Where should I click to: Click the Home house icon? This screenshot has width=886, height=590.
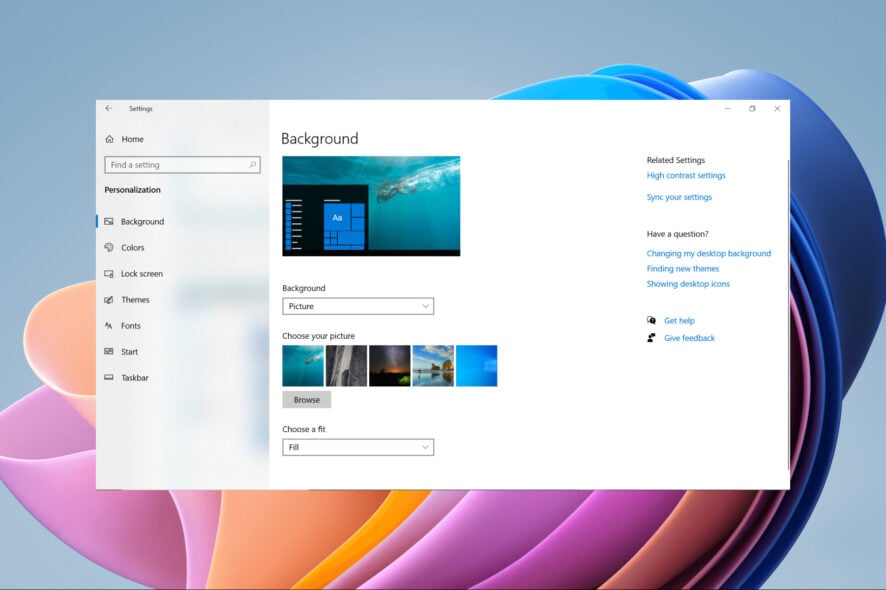pyautogui.click(x=110, y=139)
